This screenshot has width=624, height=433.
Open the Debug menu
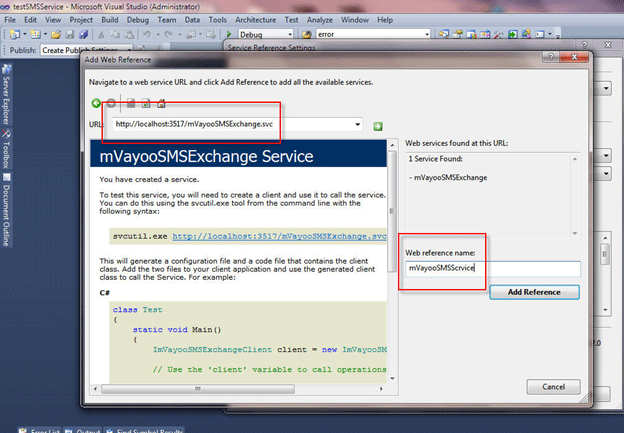point(138,20)
